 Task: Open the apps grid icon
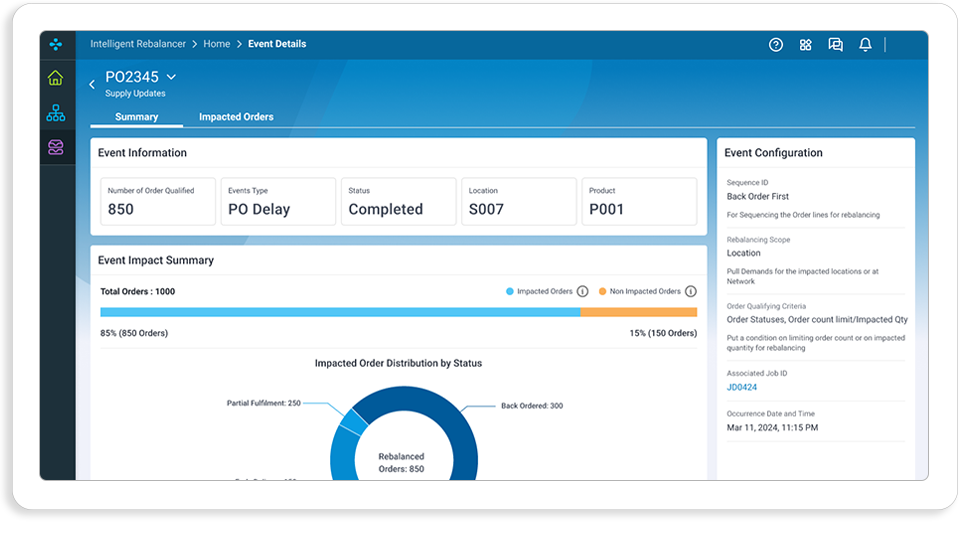click(806, 45)
